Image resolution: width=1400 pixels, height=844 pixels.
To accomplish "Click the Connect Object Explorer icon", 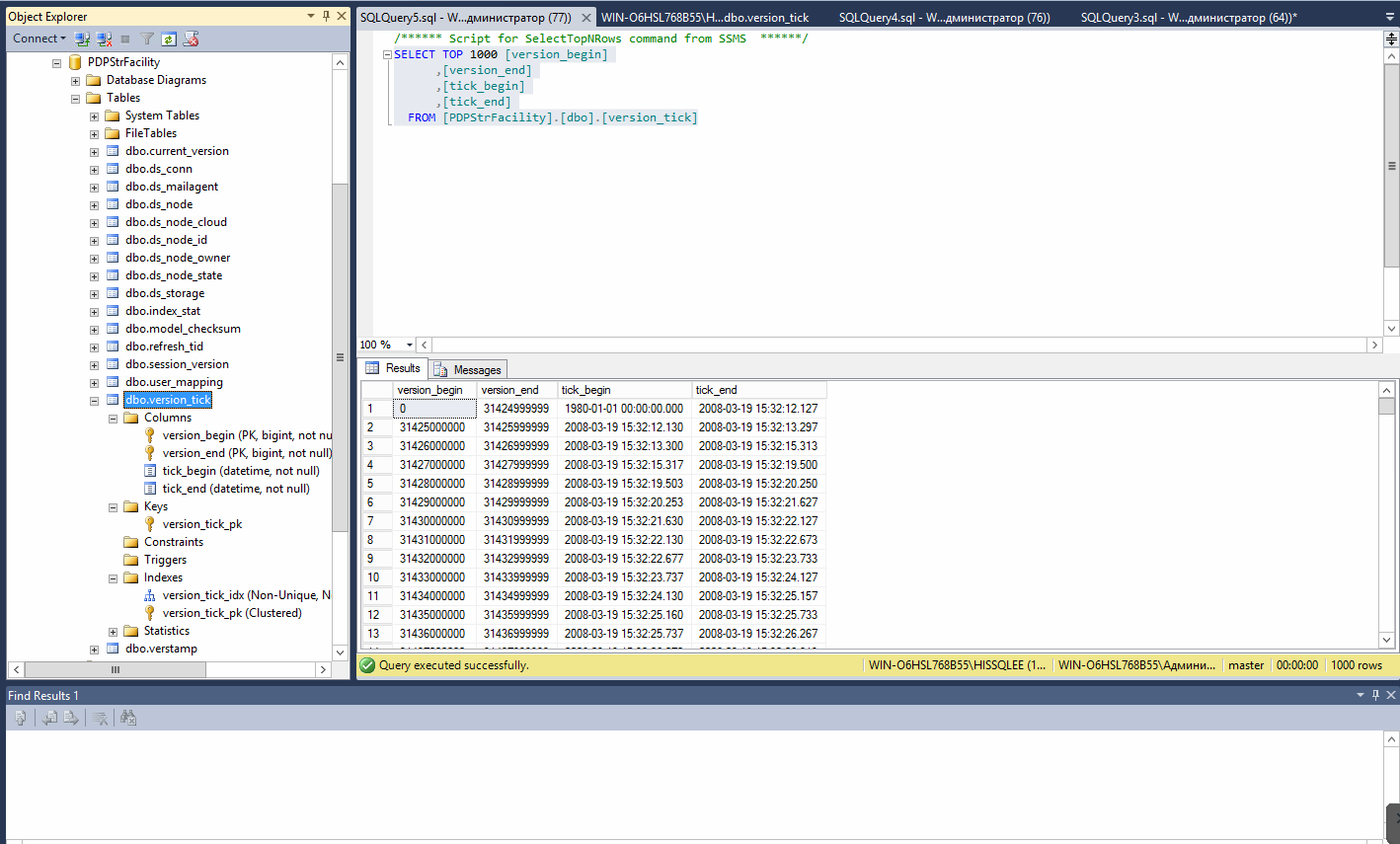I will (82, 38).
